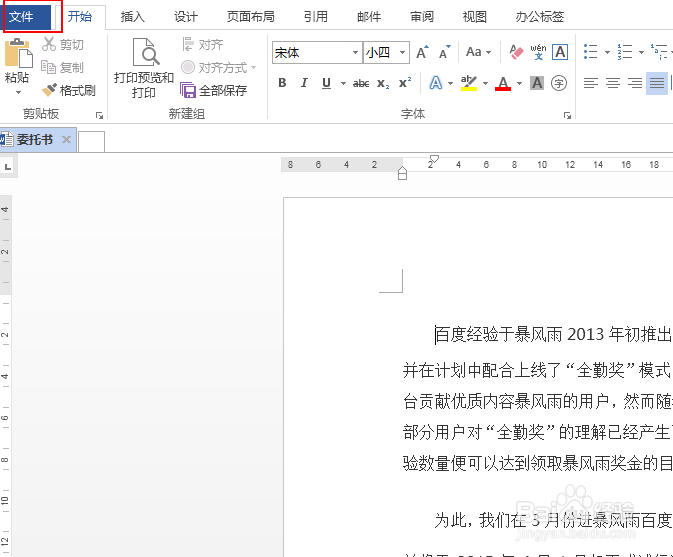
Task: Expand the bullet list dropdown arrow
Action: (x=607, y=52)
